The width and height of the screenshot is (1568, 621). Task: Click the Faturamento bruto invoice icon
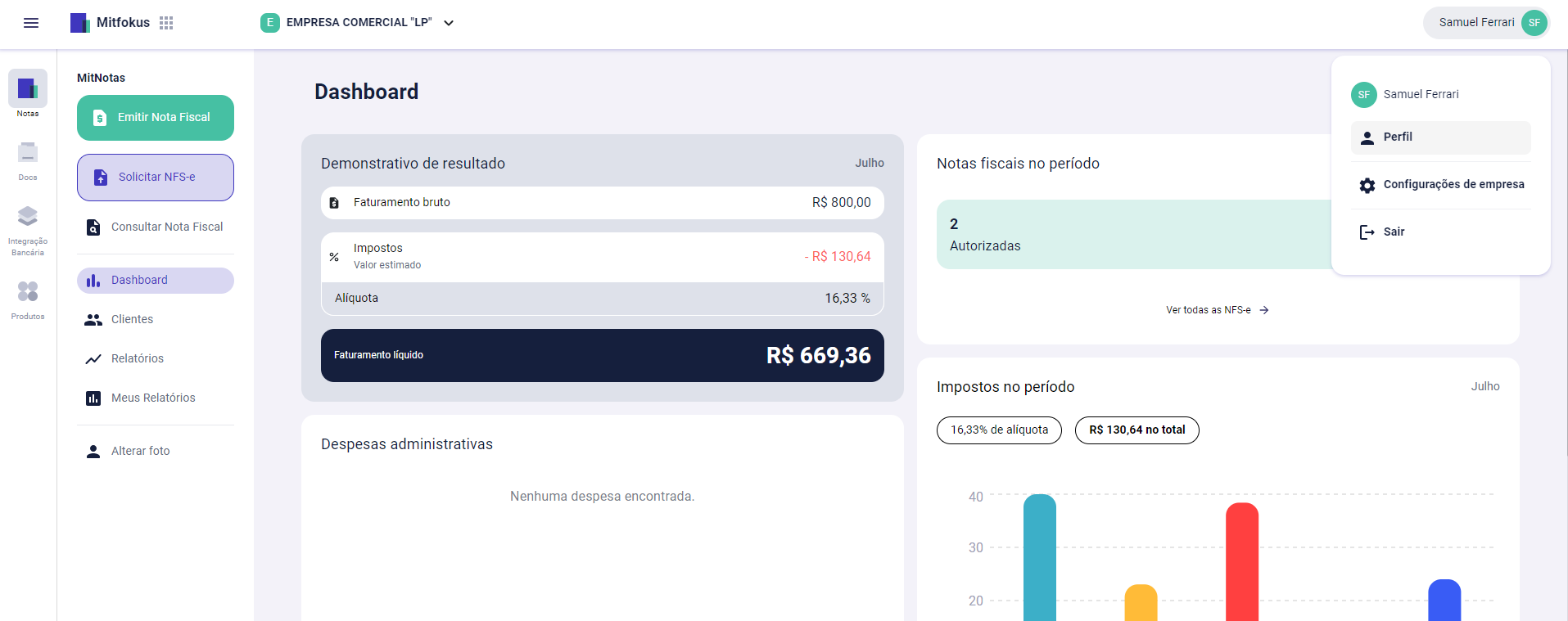334,203
